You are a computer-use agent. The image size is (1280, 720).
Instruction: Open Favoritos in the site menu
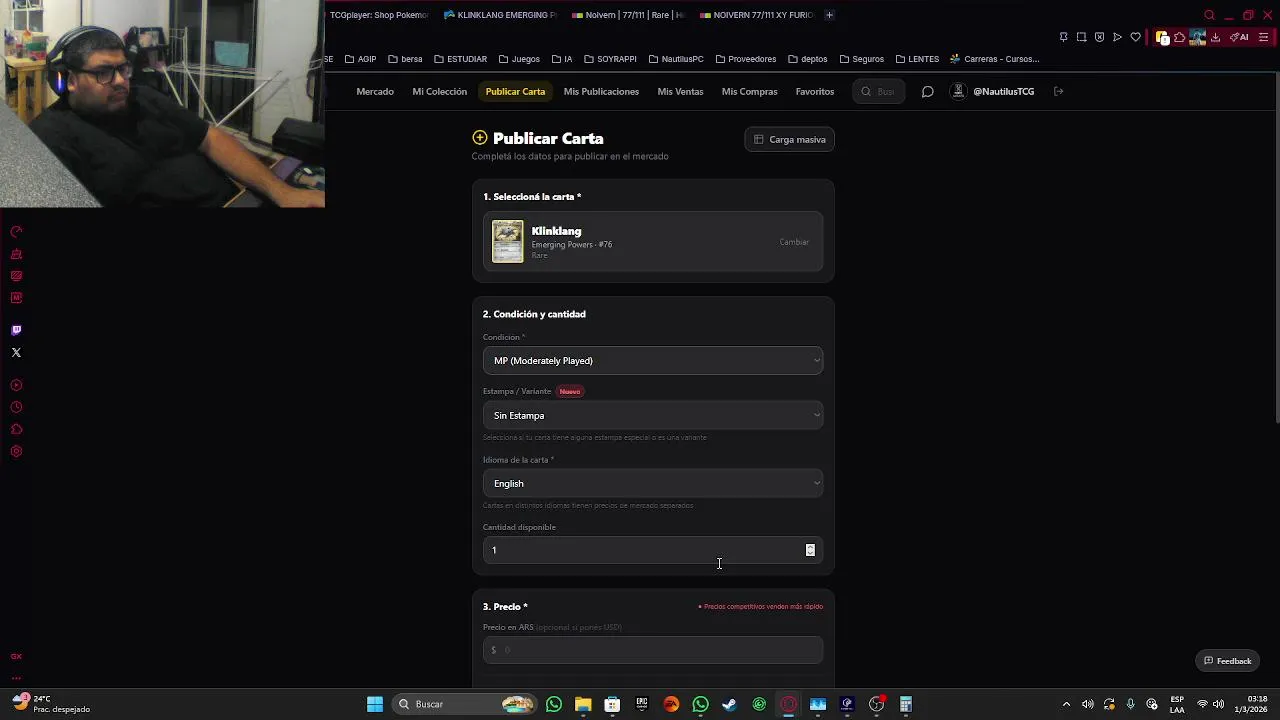point(815,91)
